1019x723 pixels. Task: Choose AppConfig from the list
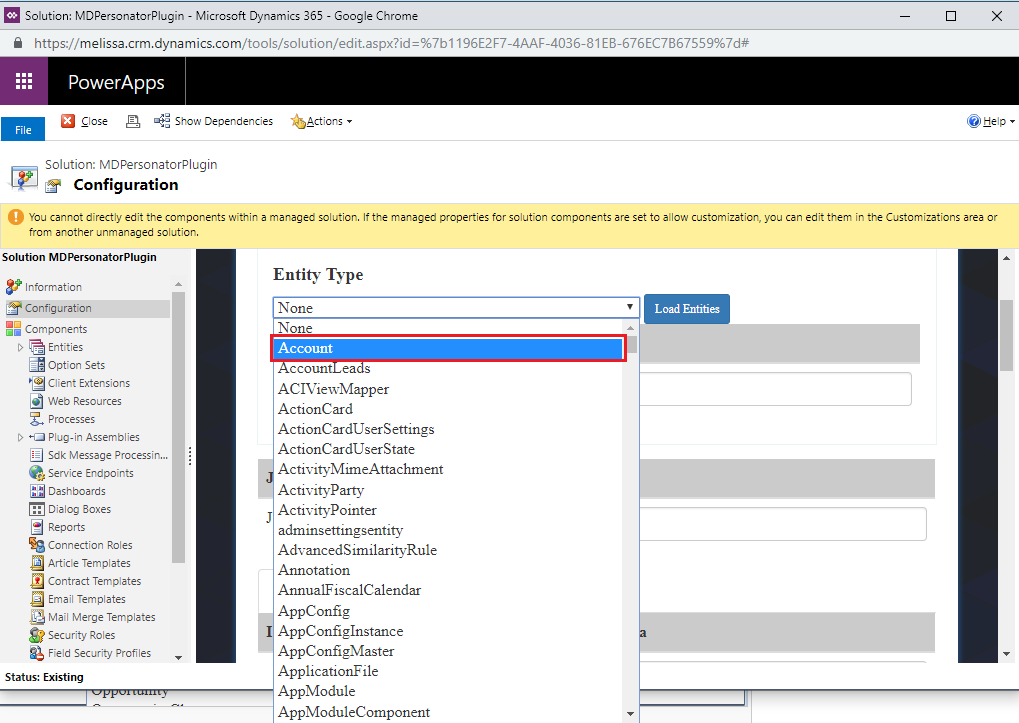click(448, 611)
